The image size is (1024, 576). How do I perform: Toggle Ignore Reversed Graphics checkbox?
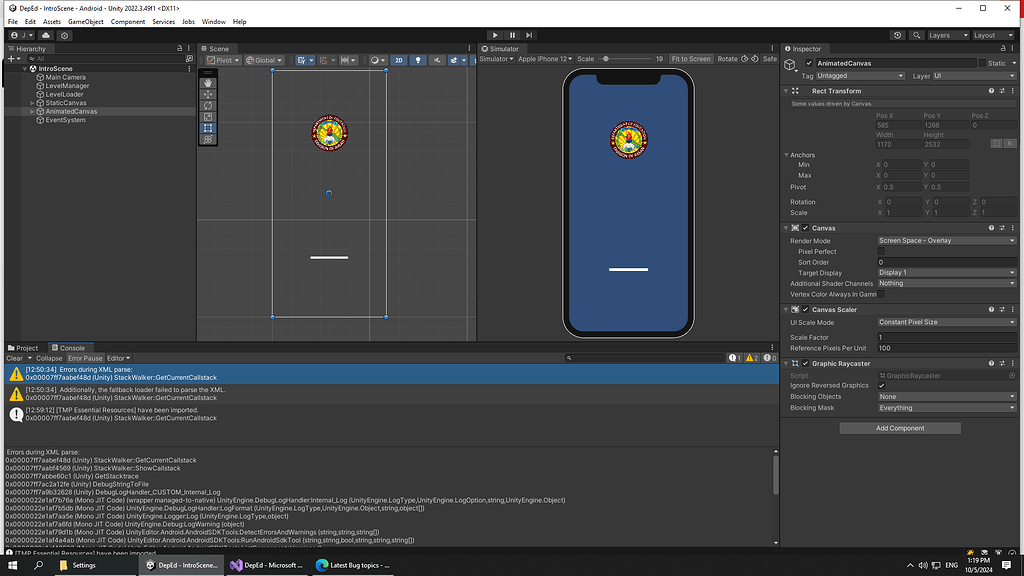[x=881, y=385]
